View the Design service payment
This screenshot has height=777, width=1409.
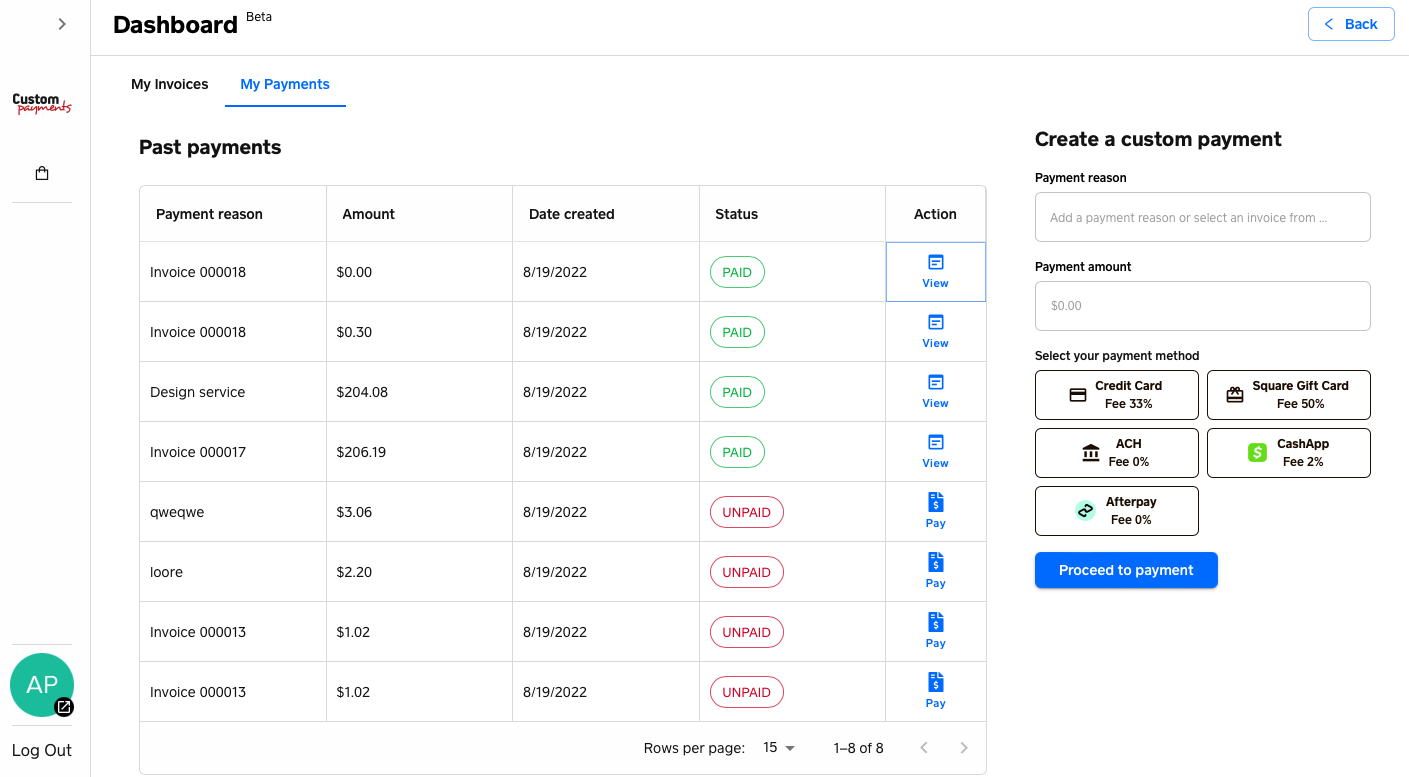tap(935, 392)
